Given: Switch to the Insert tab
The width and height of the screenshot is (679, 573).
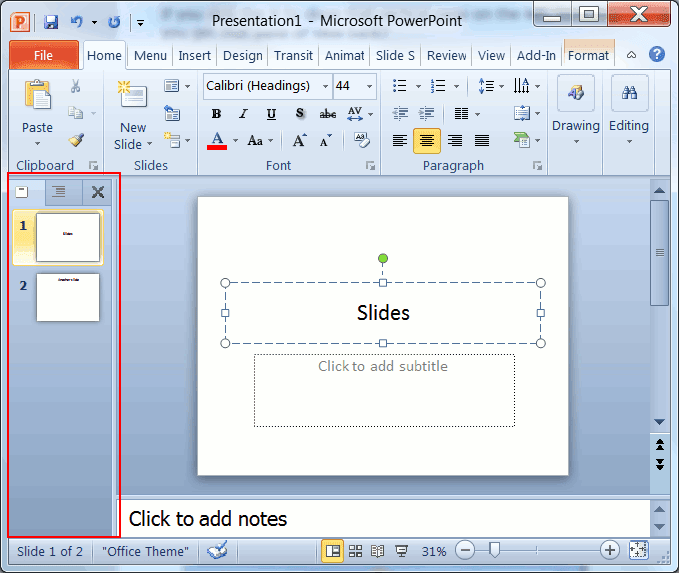Looking at the screenshot, I should [194, 55].
